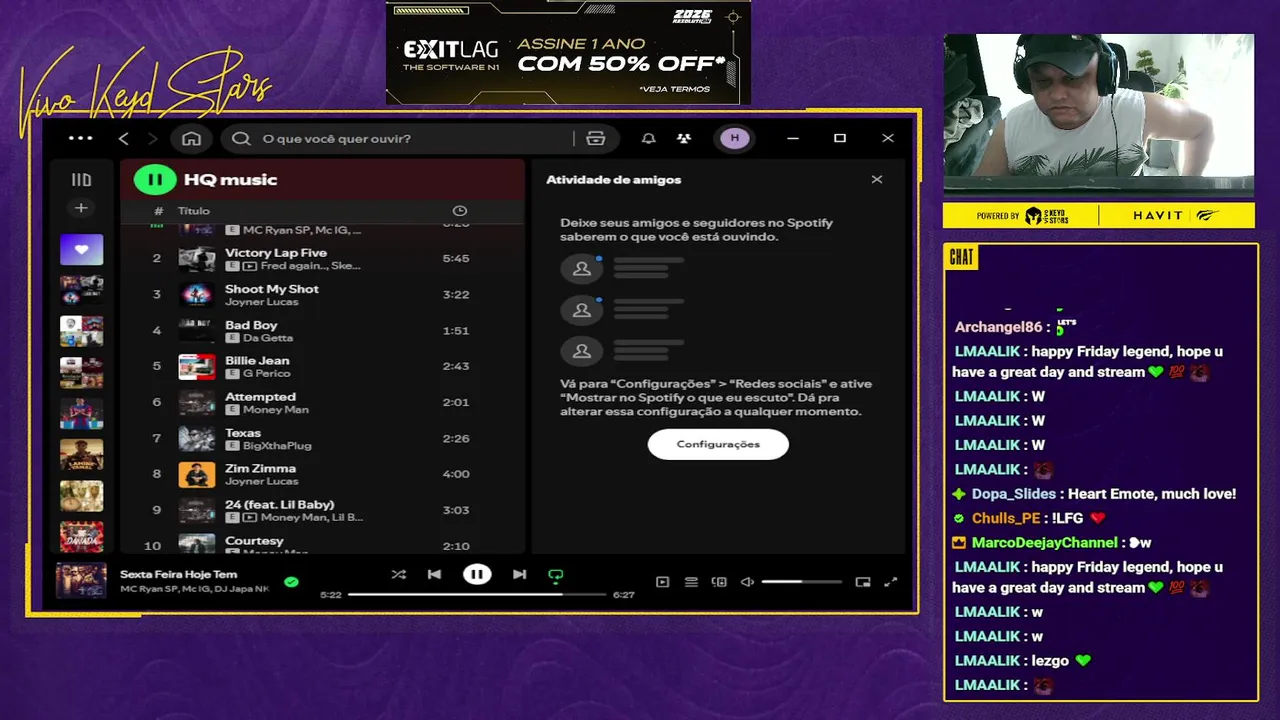Open the Spotify Home icon
Screen dimensions: 1280x720
point(191,138)
